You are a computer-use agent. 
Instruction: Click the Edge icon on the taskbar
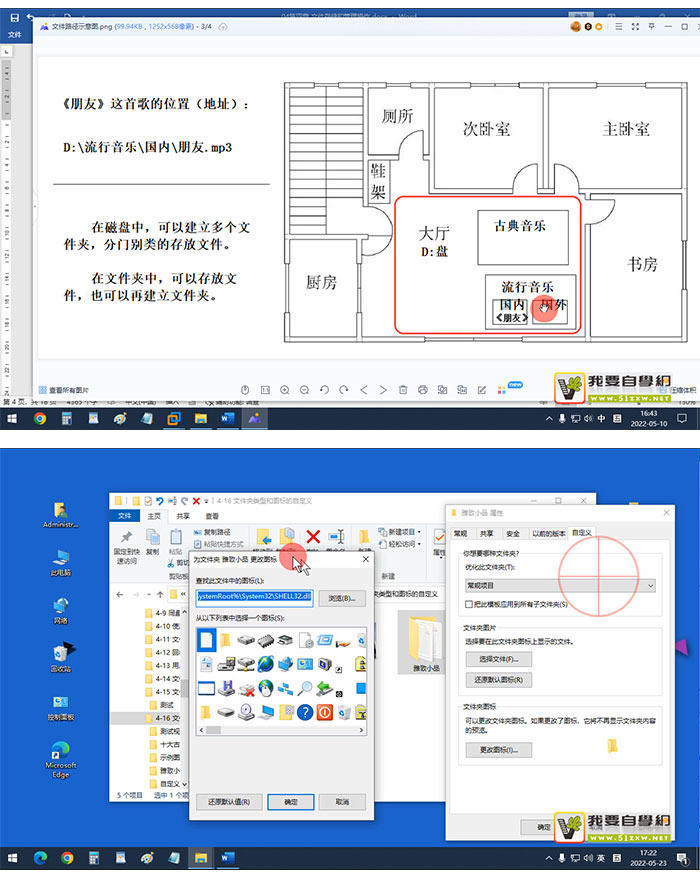click(x=40, y=858)
